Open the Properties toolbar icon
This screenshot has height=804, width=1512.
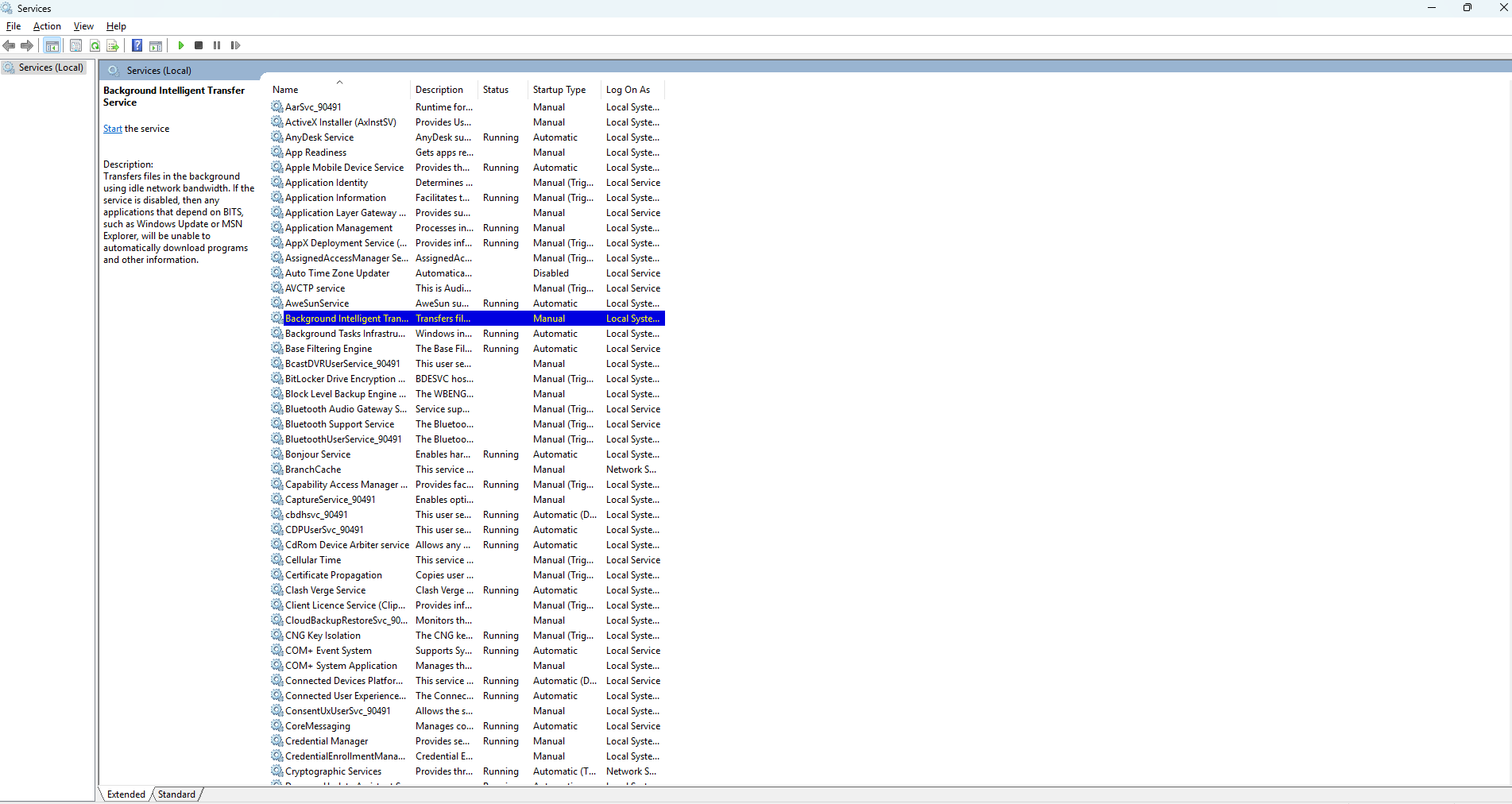[x=76, y=45]
